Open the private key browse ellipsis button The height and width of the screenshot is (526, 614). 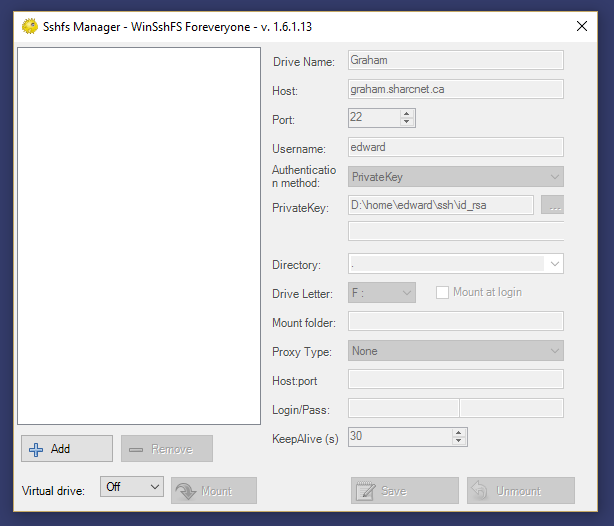pyautogui.click(x=552, y=205)
